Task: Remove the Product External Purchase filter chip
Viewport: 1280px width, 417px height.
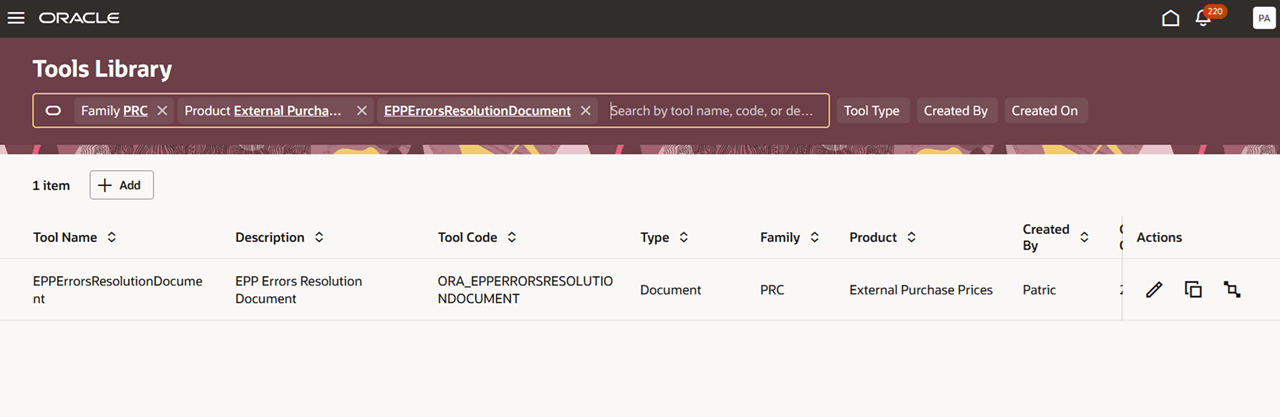Action: (362, 111)
